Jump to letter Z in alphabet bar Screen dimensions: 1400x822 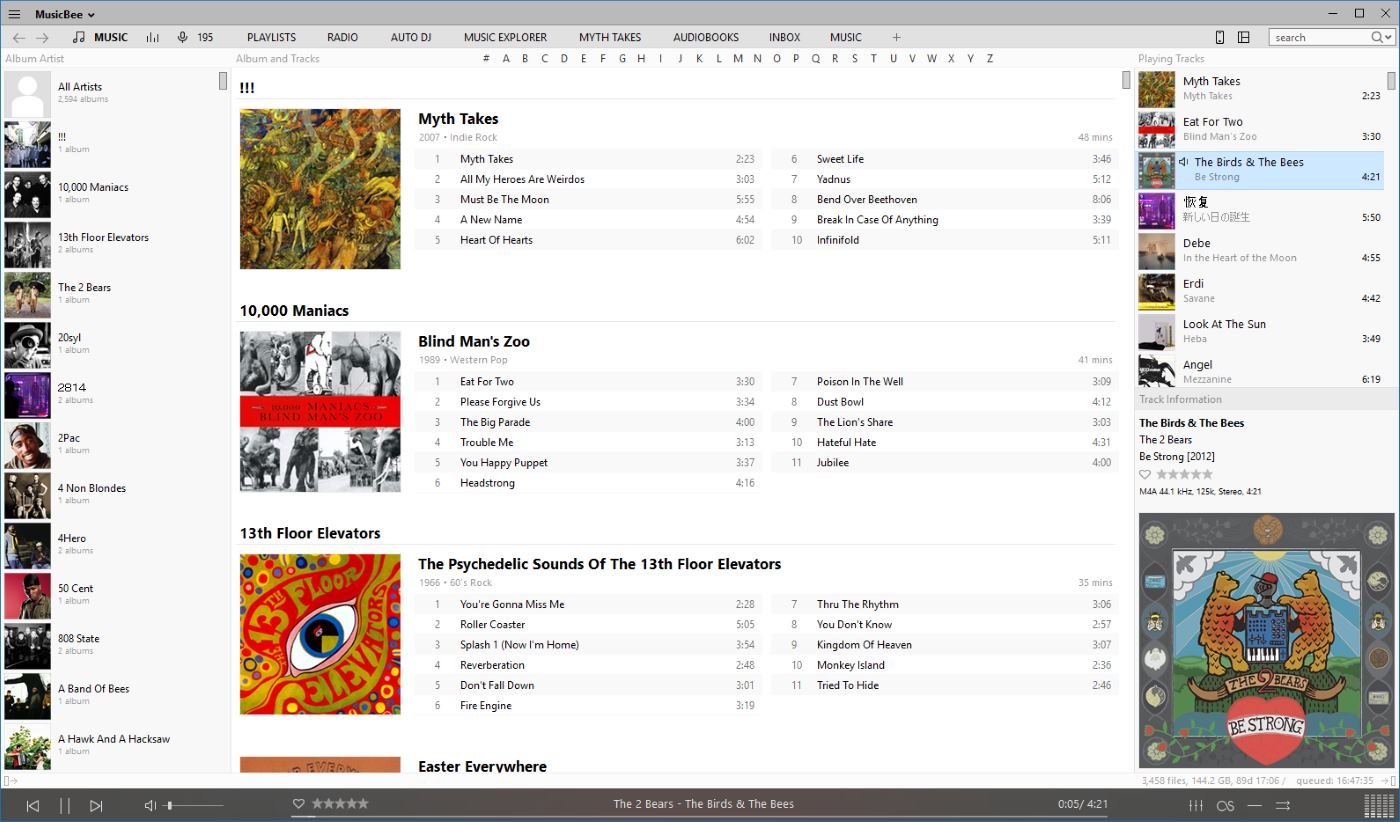pos(990,58)
